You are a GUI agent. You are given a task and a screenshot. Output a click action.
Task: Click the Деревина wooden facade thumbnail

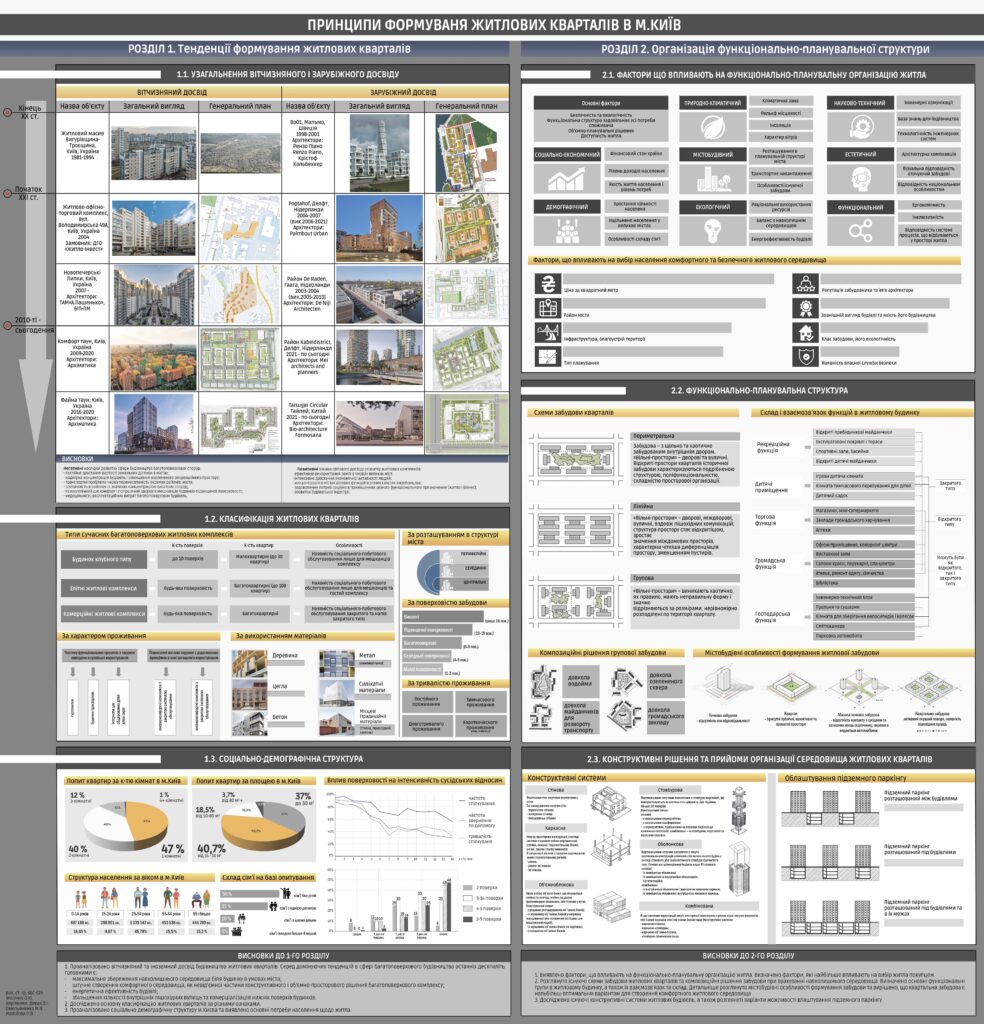point(249,665)
